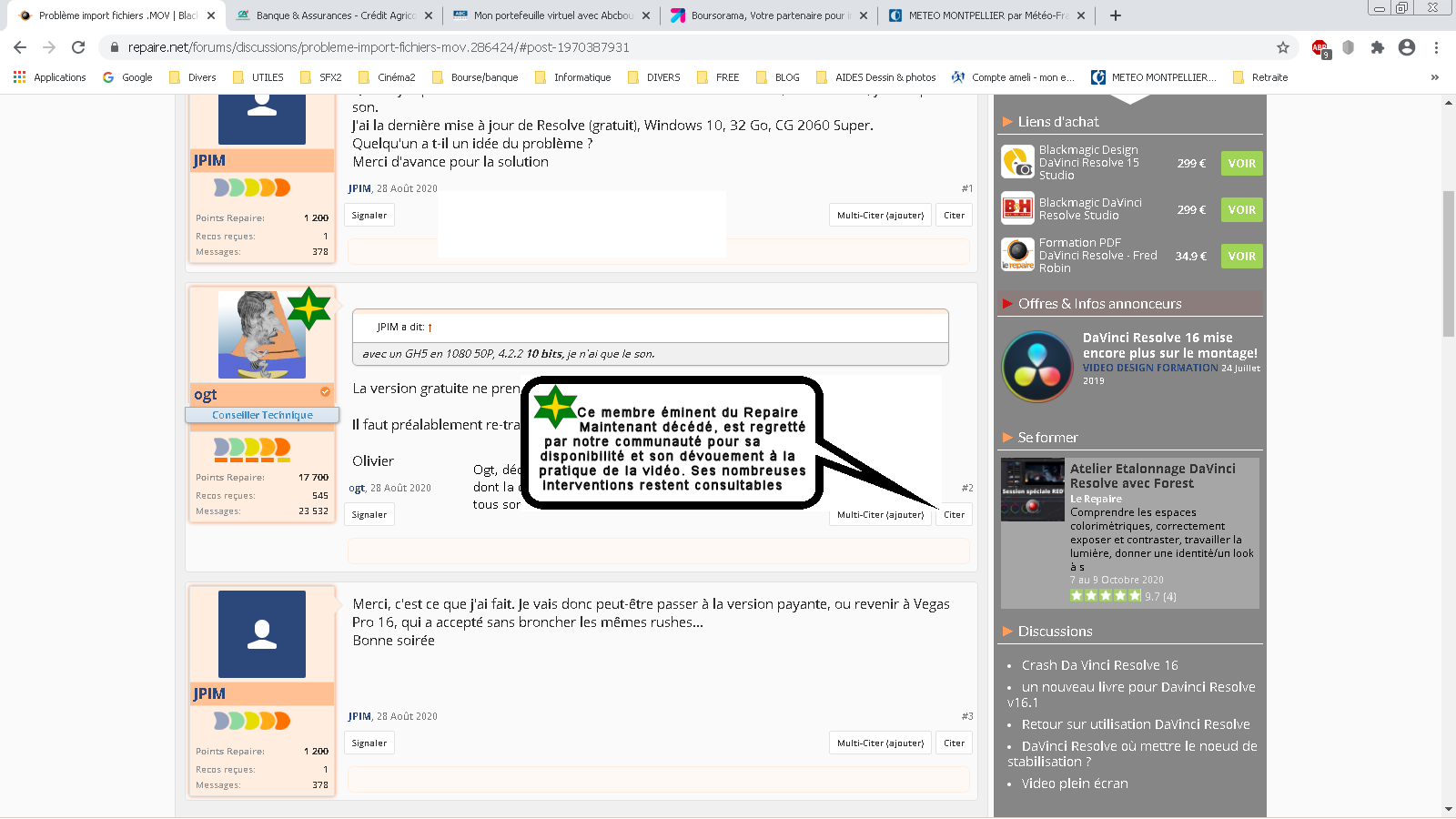
Task: Switch to the Boursorama tab
Action: 769,15
